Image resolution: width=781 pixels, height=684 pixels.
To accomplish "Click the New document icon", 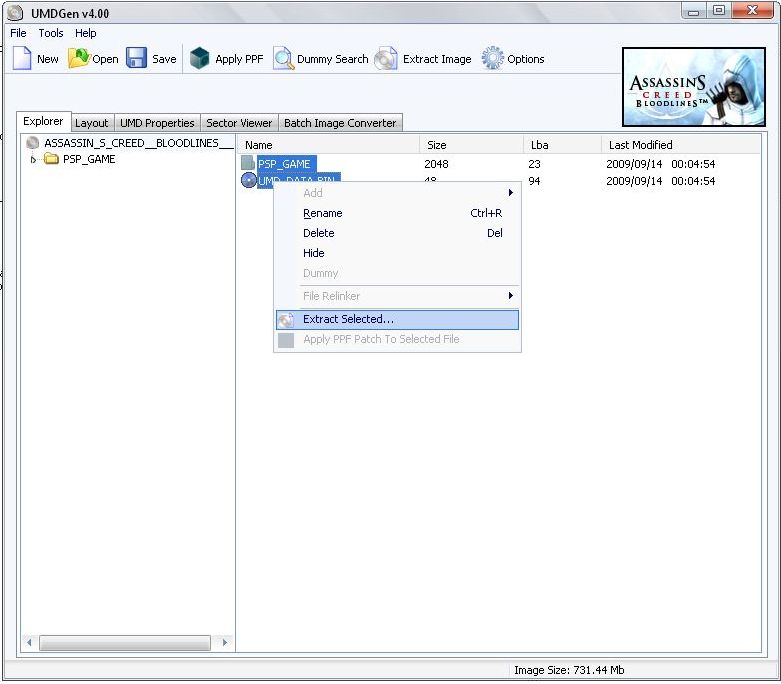I will click(x=21, y=58).
